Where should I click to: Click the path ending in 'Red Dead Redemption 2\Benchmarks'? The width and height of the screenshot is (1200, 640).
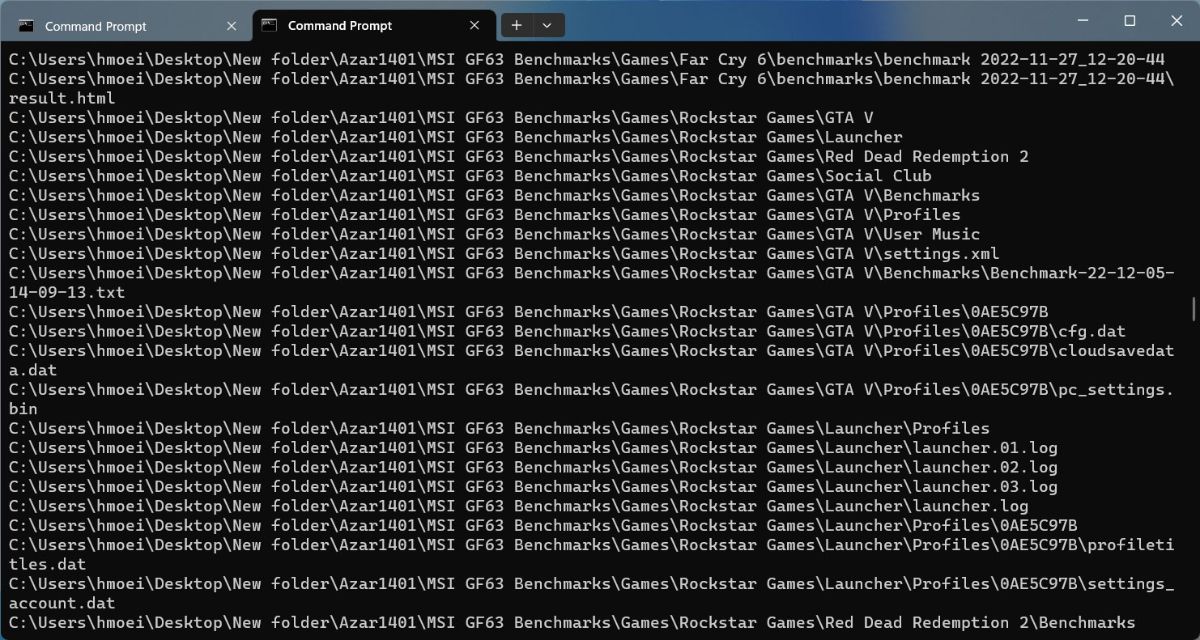572,623
